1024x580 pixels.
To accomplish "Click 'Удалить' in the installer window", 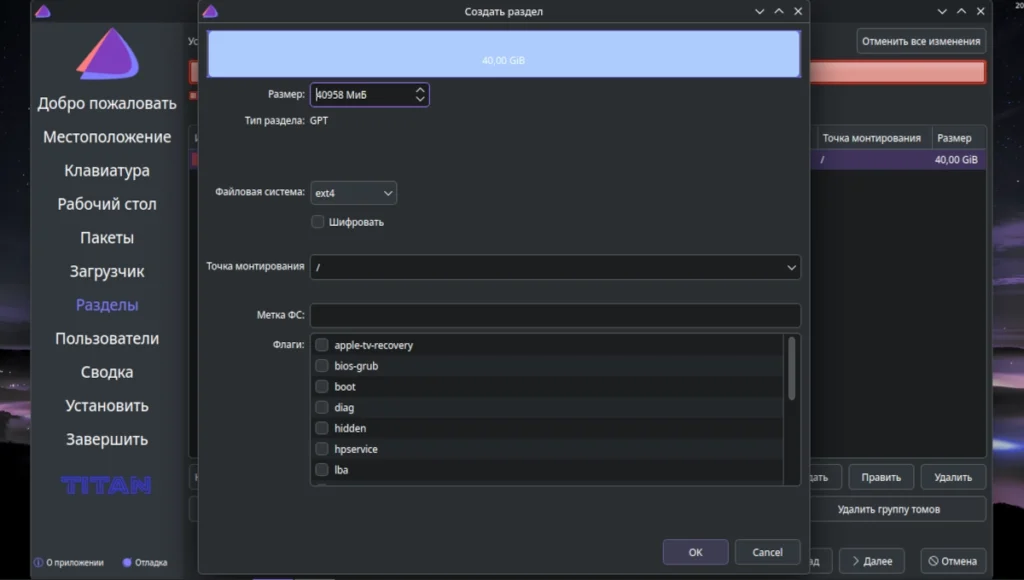I will (953, 477).
